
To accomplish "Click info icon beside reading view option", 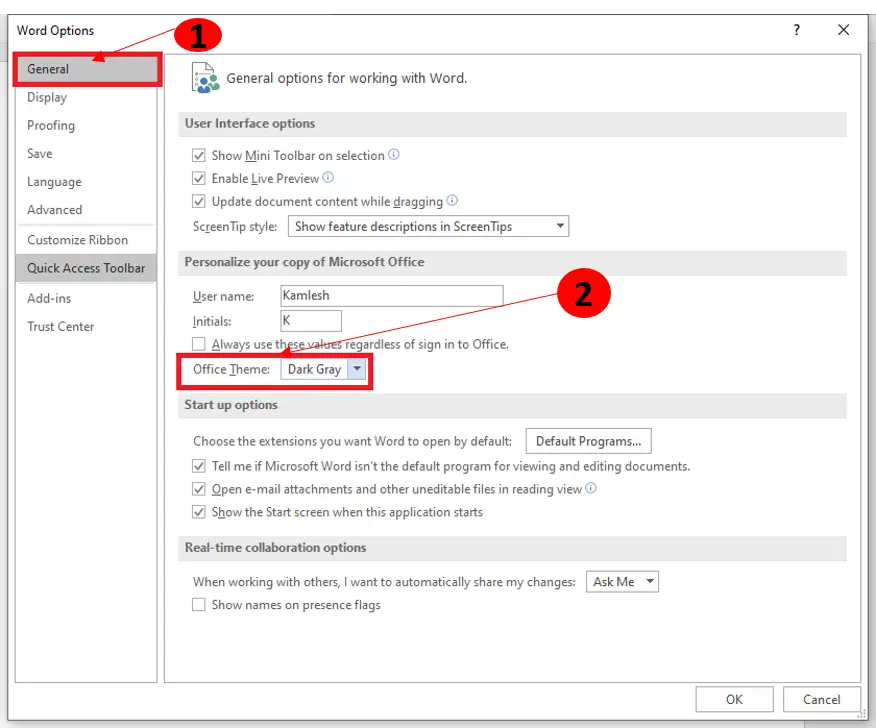I will click(591, 488).
